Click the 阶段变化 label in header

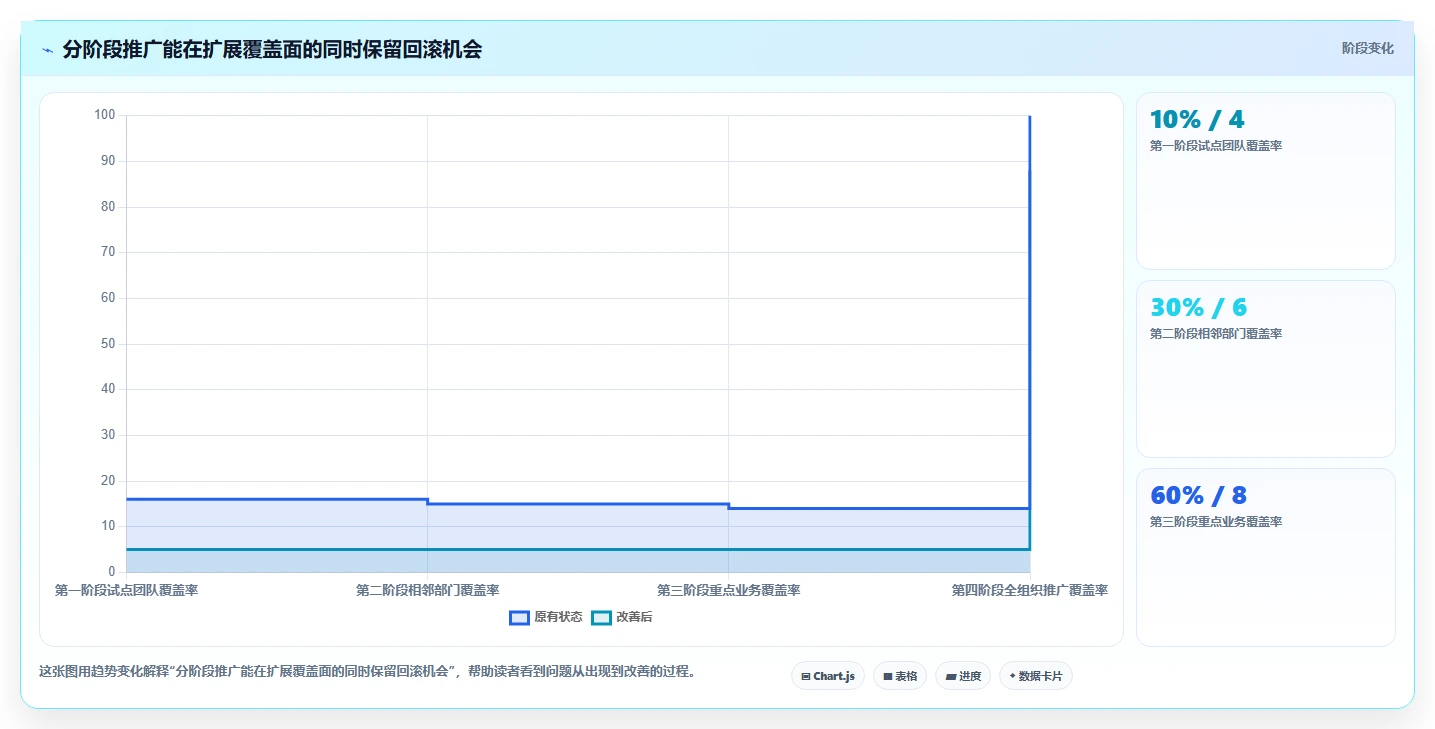pos(1367,49)
